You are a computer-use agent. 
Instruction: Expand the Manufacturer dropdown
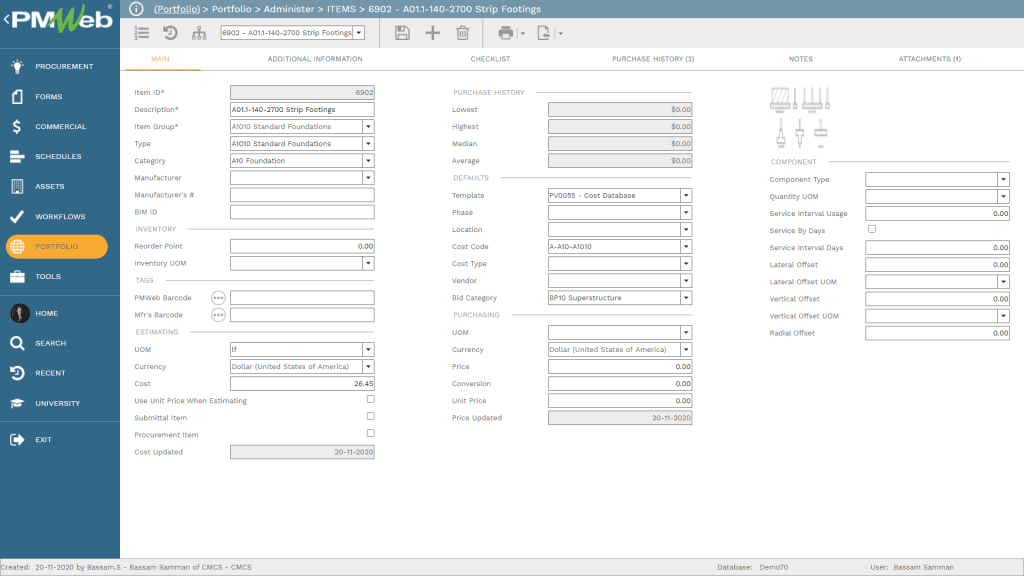click(368, 178)
